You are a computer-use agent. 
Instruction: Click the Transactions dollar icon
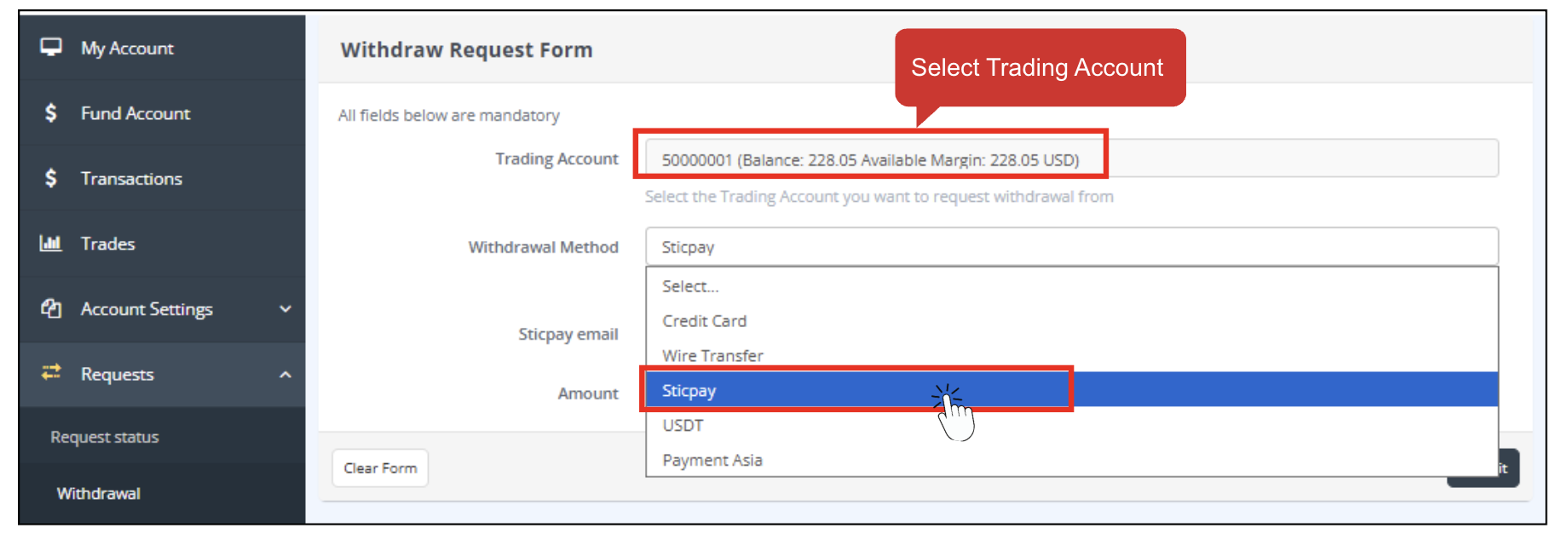click(51, 178)
